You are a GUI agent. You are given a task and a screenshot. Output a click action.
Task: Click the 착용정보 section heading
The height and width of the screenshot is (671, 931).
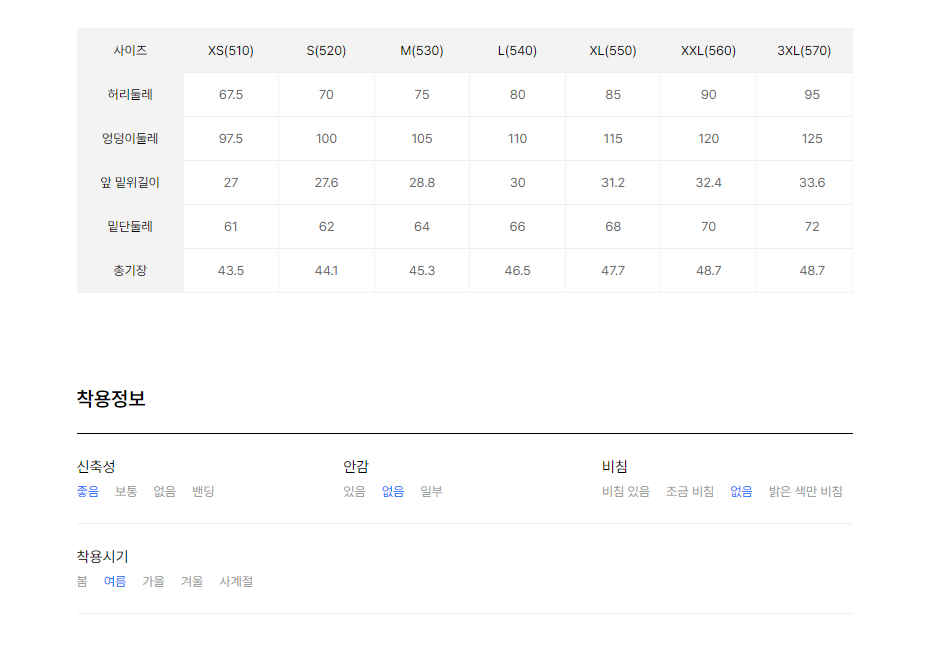tap(111, 398)
